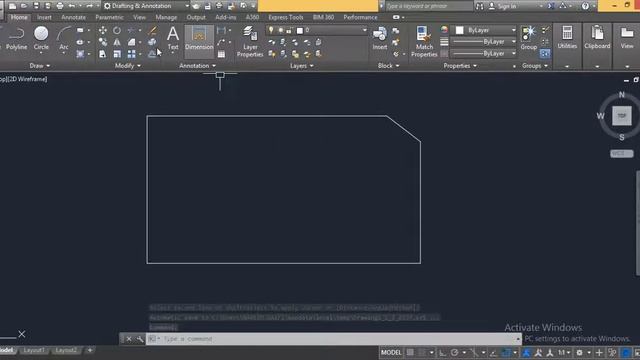Toggle polar tracking in status bar
Image resolution: width=640 pixels, height=360 pixels.
(454, 352)
